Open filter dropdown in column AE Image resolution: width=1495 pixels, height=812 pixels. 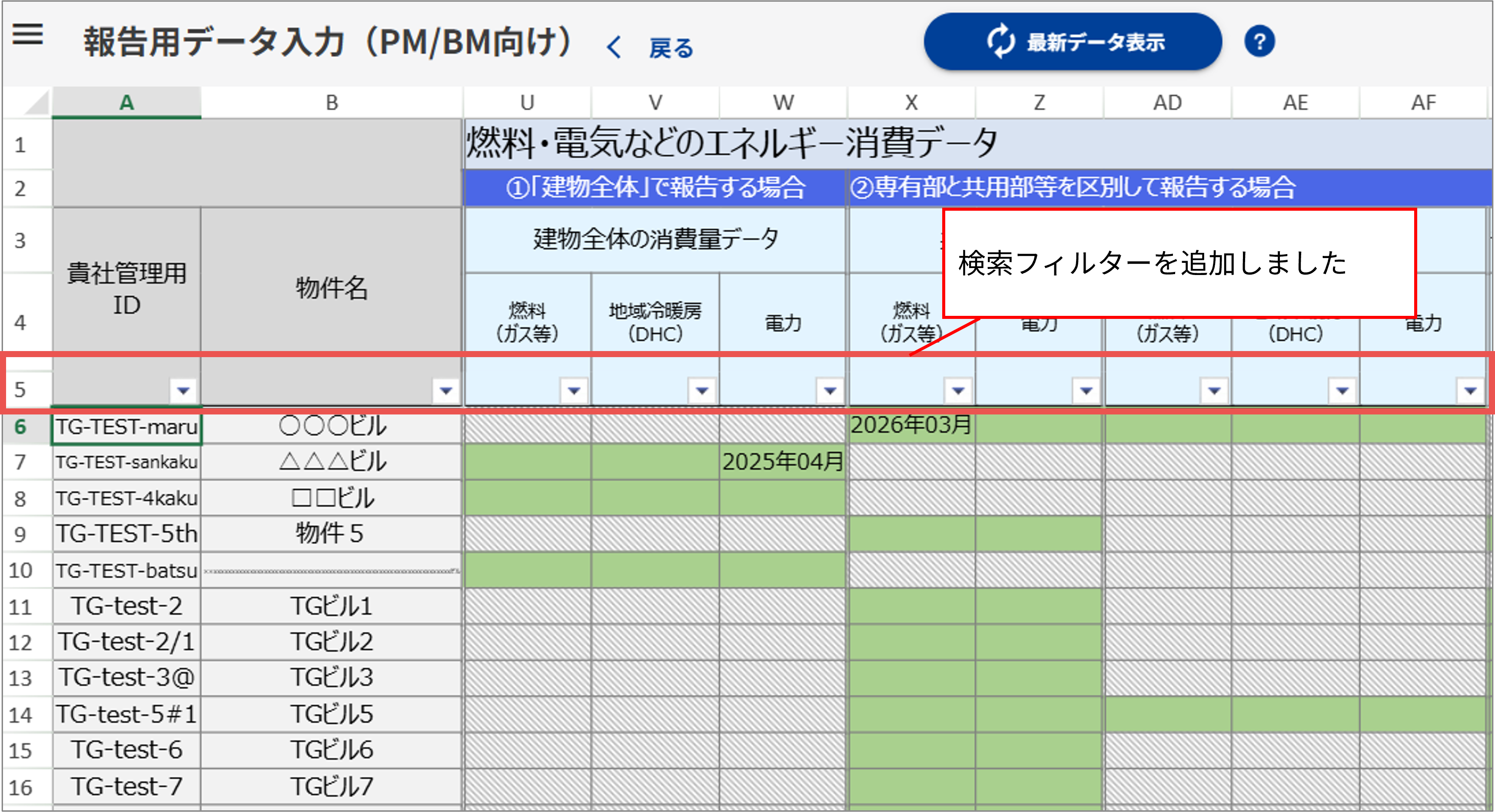point(1342,390)
